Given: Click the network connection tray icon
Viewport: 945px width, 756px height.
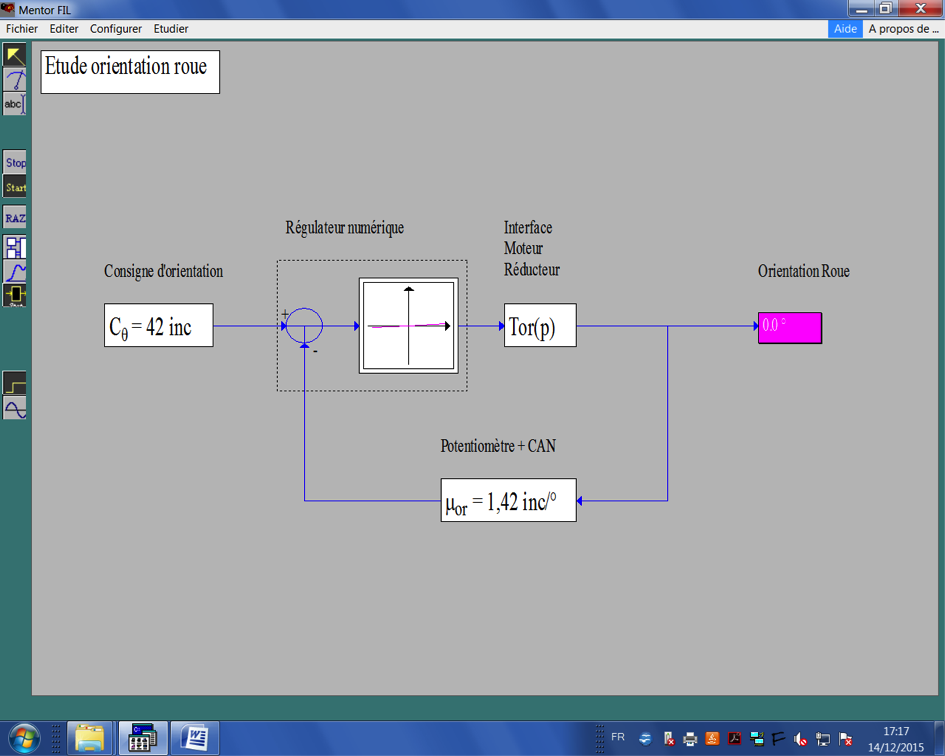Looking at the screenshot, I should coord(823,739).
